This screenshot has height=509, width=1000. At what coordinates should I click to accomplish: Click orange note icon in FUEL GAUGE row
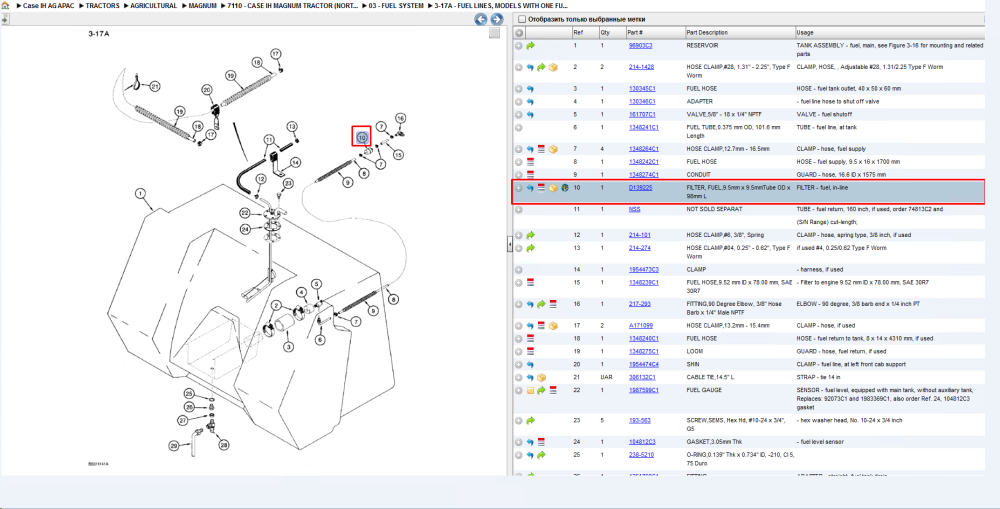point(530,390)
